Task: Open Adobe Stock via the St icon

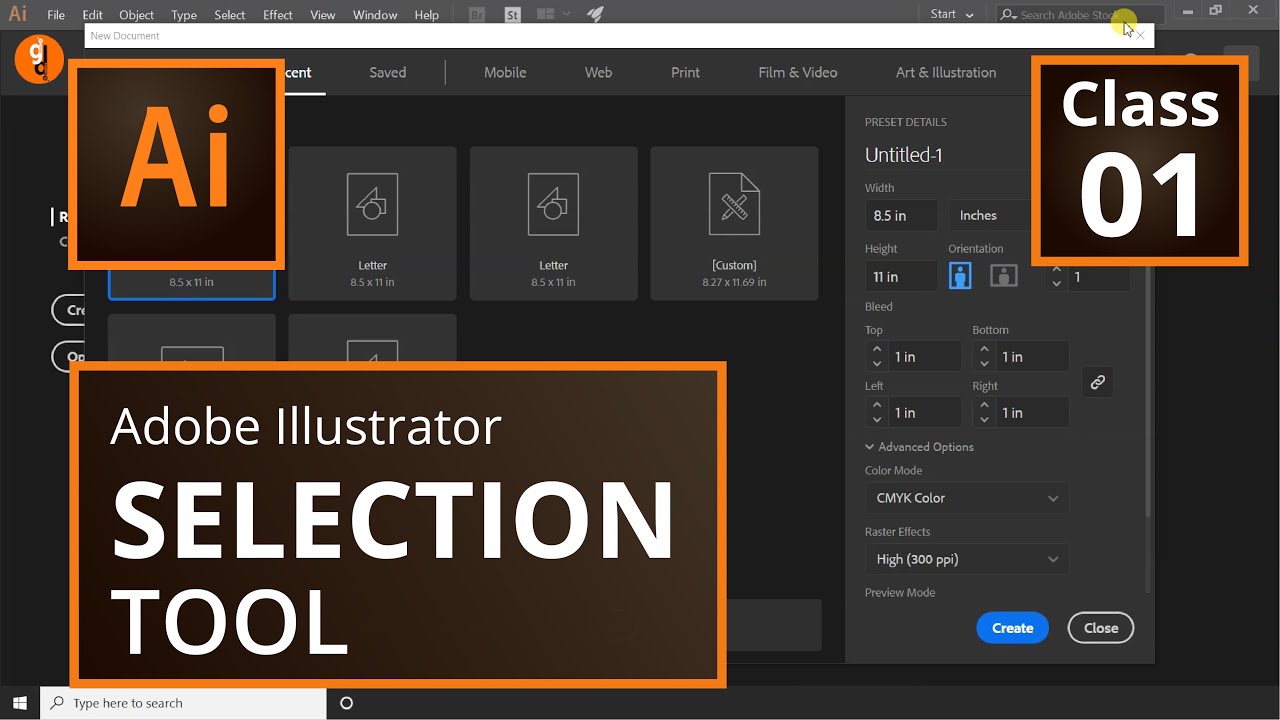Action: (x=513, y=15)
